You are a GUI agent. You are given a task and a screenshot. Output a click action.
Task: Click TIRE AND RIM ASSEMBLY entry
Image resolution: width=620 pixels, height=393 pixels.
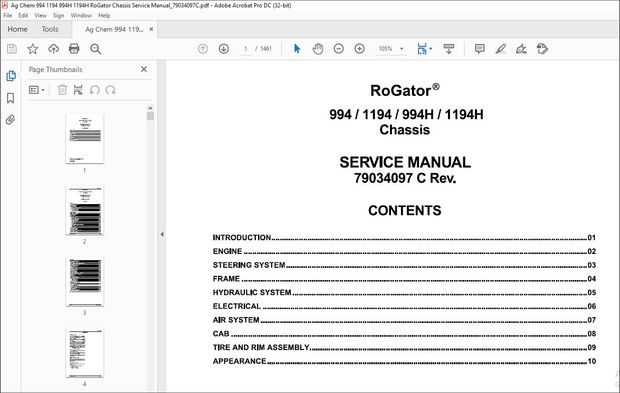(x=404, y=348)
